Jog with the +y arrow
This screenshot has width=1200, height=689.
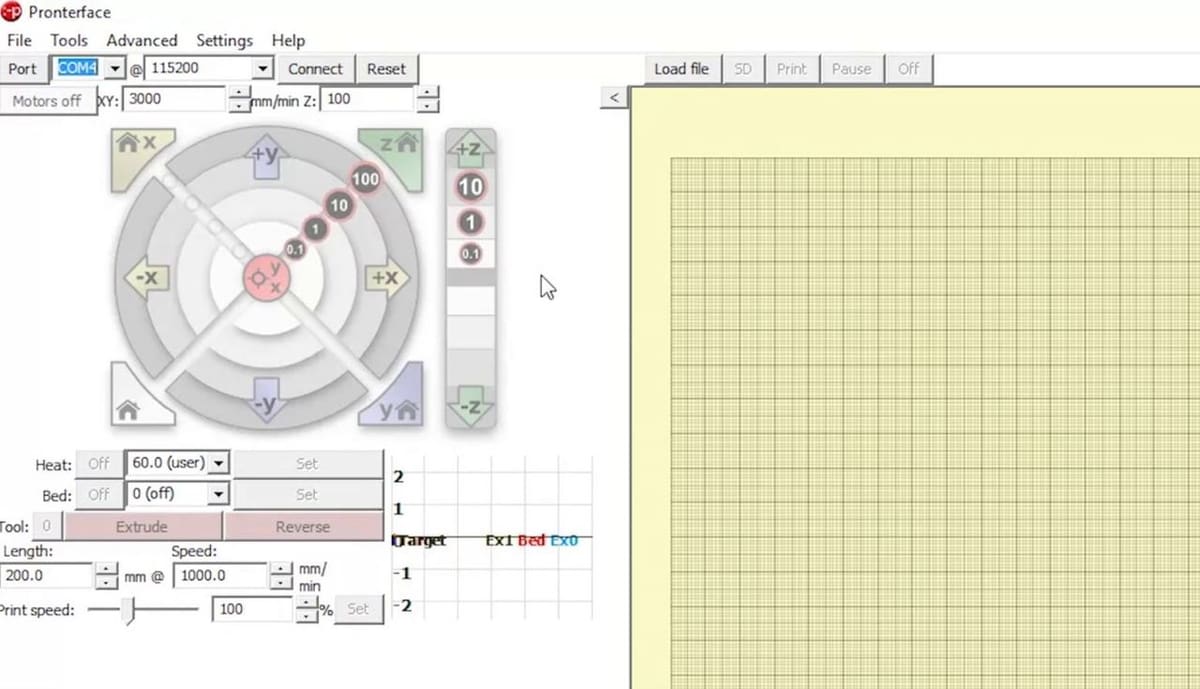[266, 157]
